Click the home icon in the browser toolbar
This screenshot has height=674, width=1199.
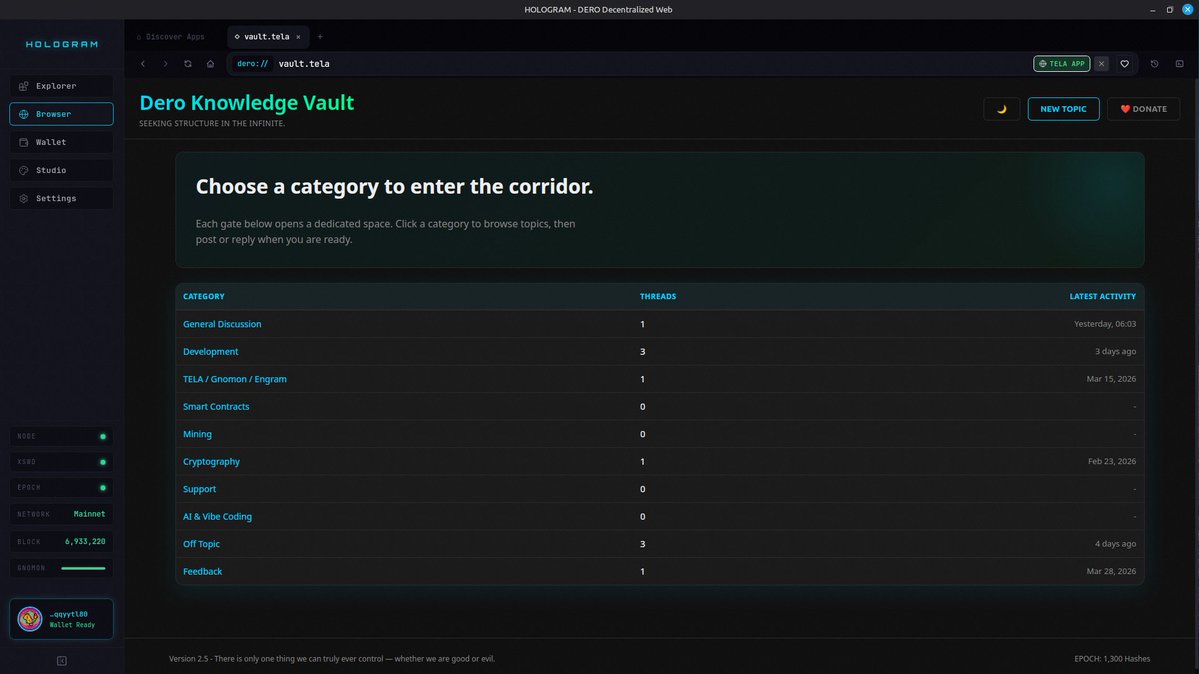click(209, 63)
